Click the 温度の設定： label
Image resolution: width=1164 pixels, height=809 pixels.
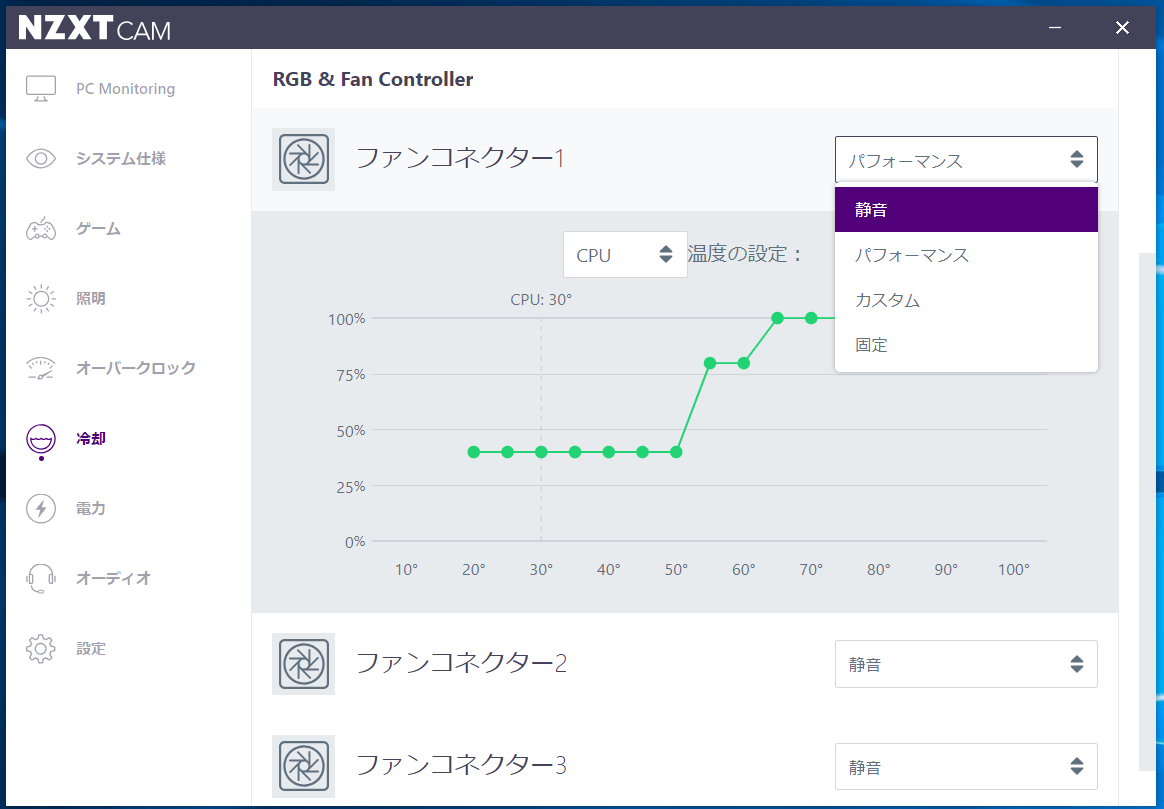point(746,254)
